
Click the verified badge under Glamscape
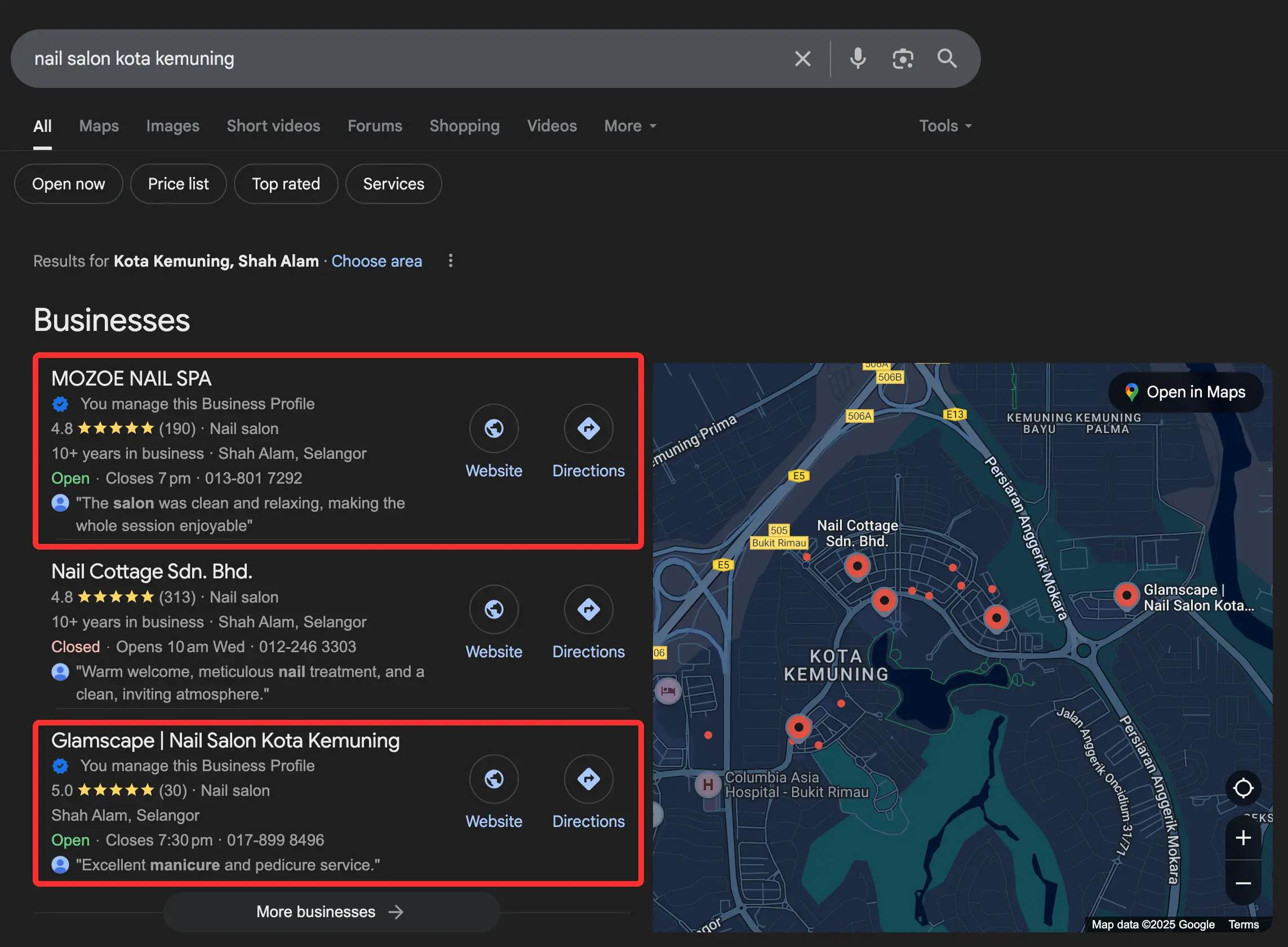[60, 765]
